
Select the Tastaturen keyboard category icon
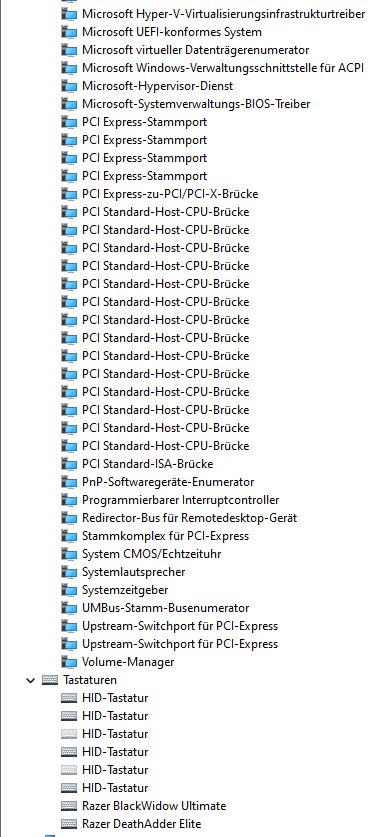point(50,680)
